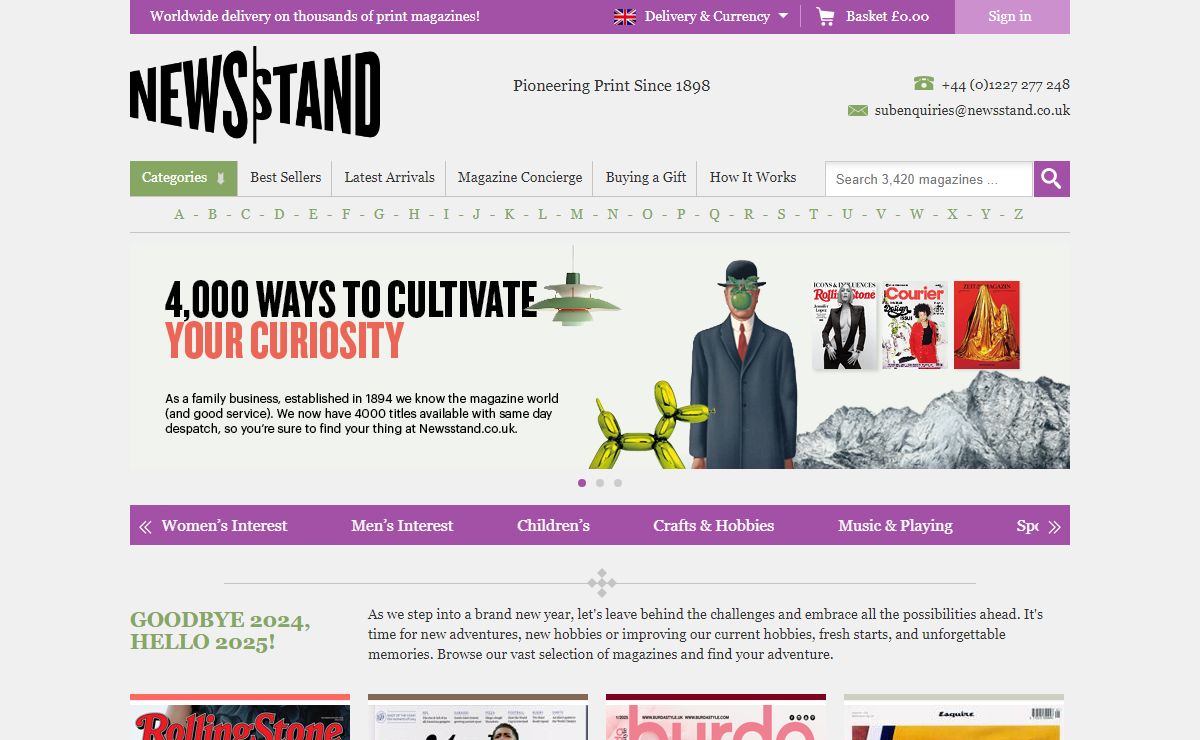Select first banner carousel dot
Screen dimensions: 1200x740
point(582,483)
